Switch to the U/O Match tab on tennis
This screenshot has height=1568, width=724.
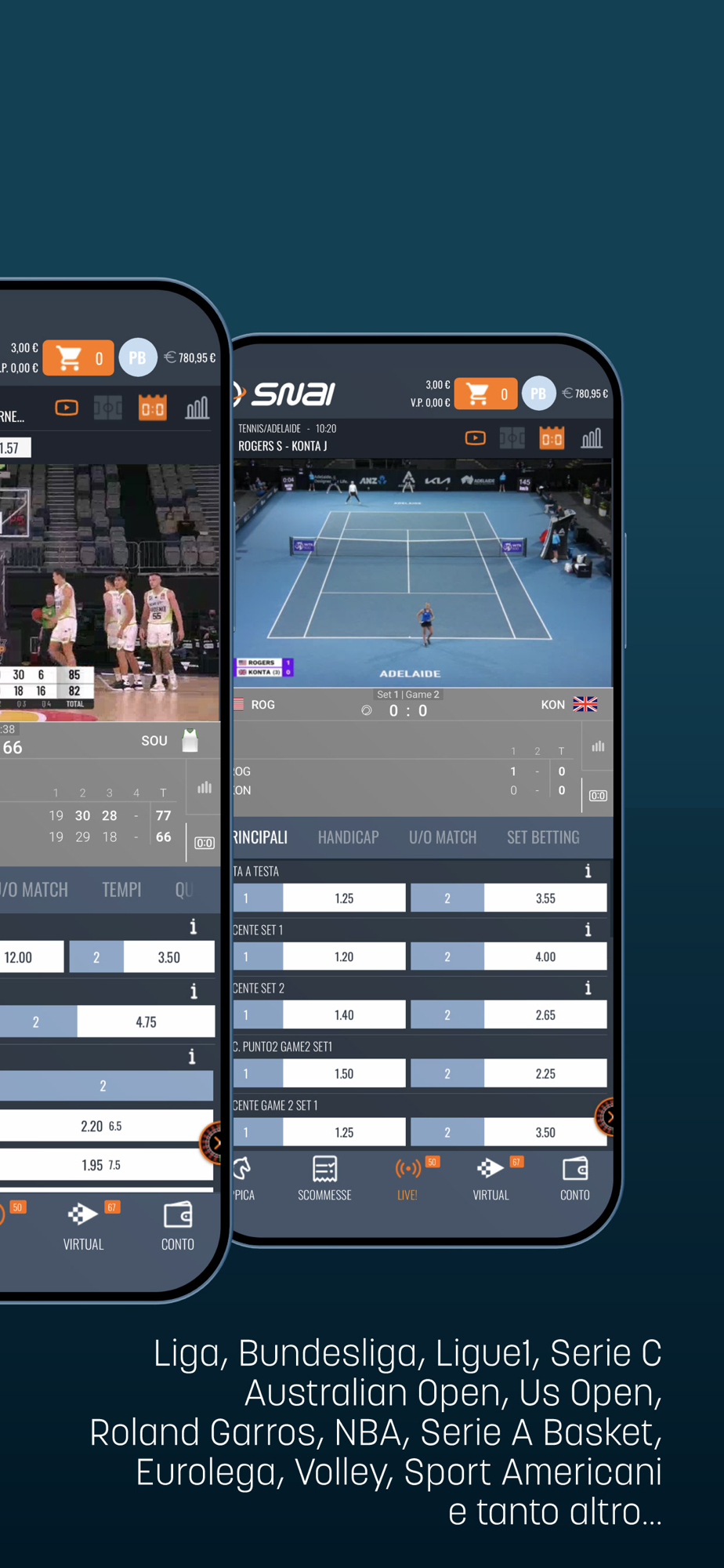pos(443,837)
